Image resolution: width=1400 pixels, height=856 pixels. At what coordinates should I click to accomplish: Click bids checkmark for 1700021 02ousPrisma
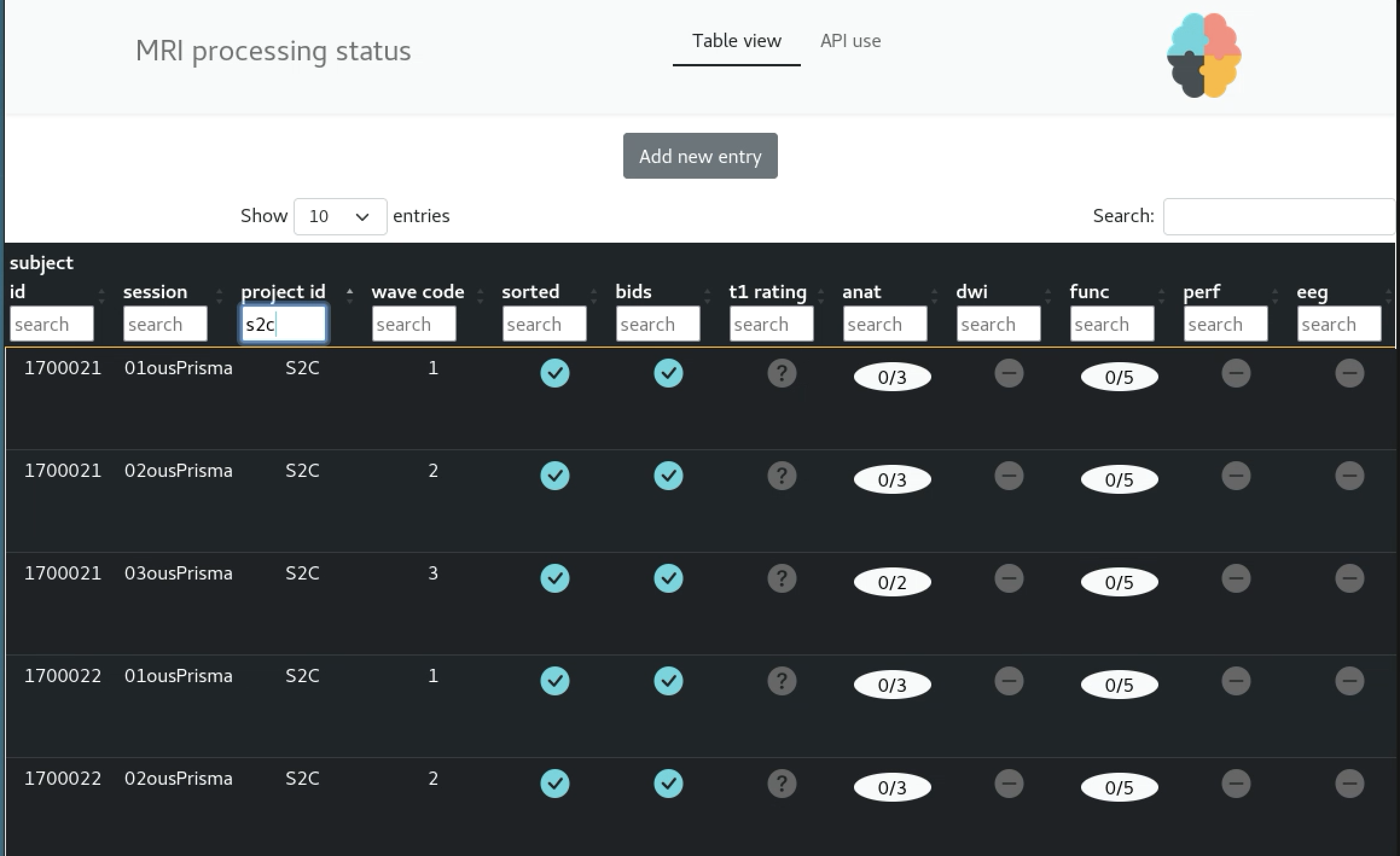tap(668, 476)
